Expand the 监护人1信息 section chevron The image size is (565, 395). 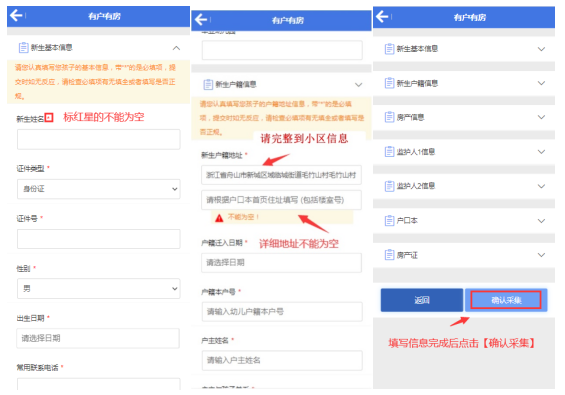541,152
